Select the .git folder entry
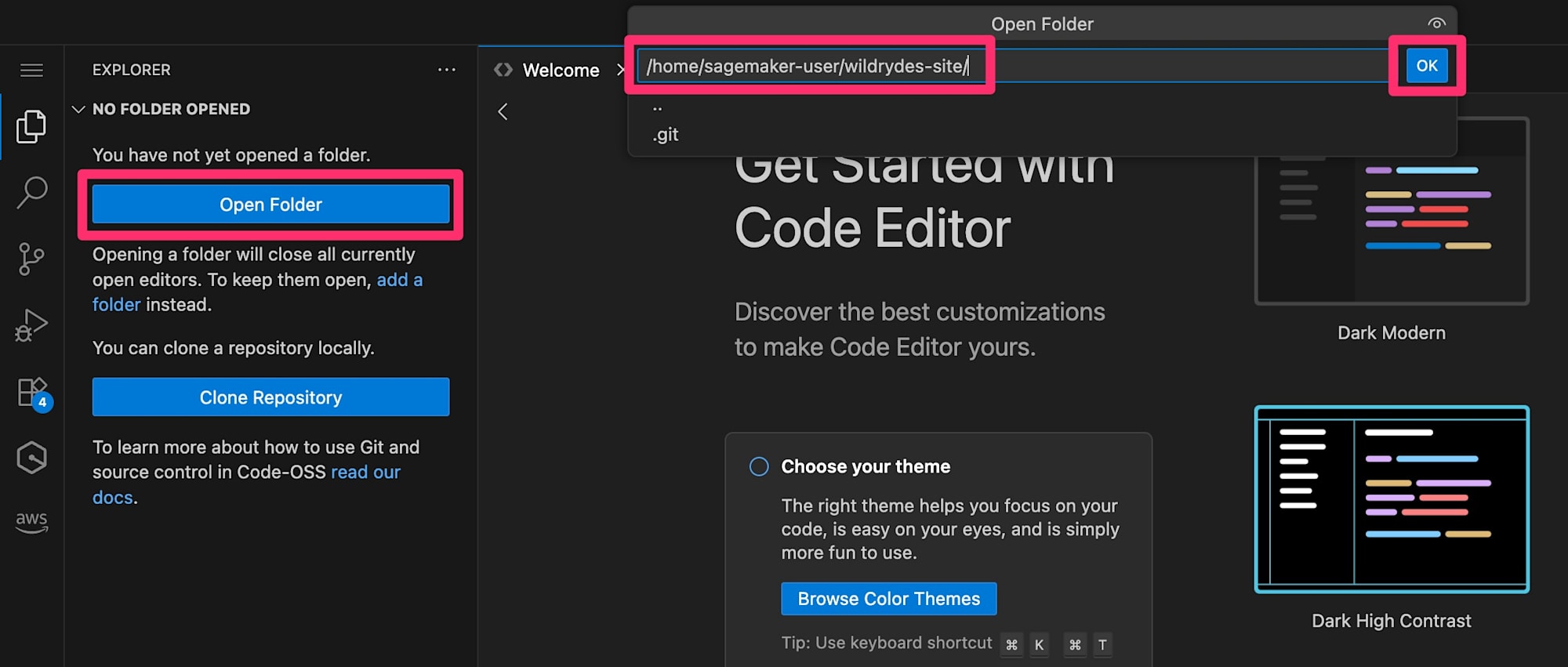 pyautogui.click(x=666, y=135)
